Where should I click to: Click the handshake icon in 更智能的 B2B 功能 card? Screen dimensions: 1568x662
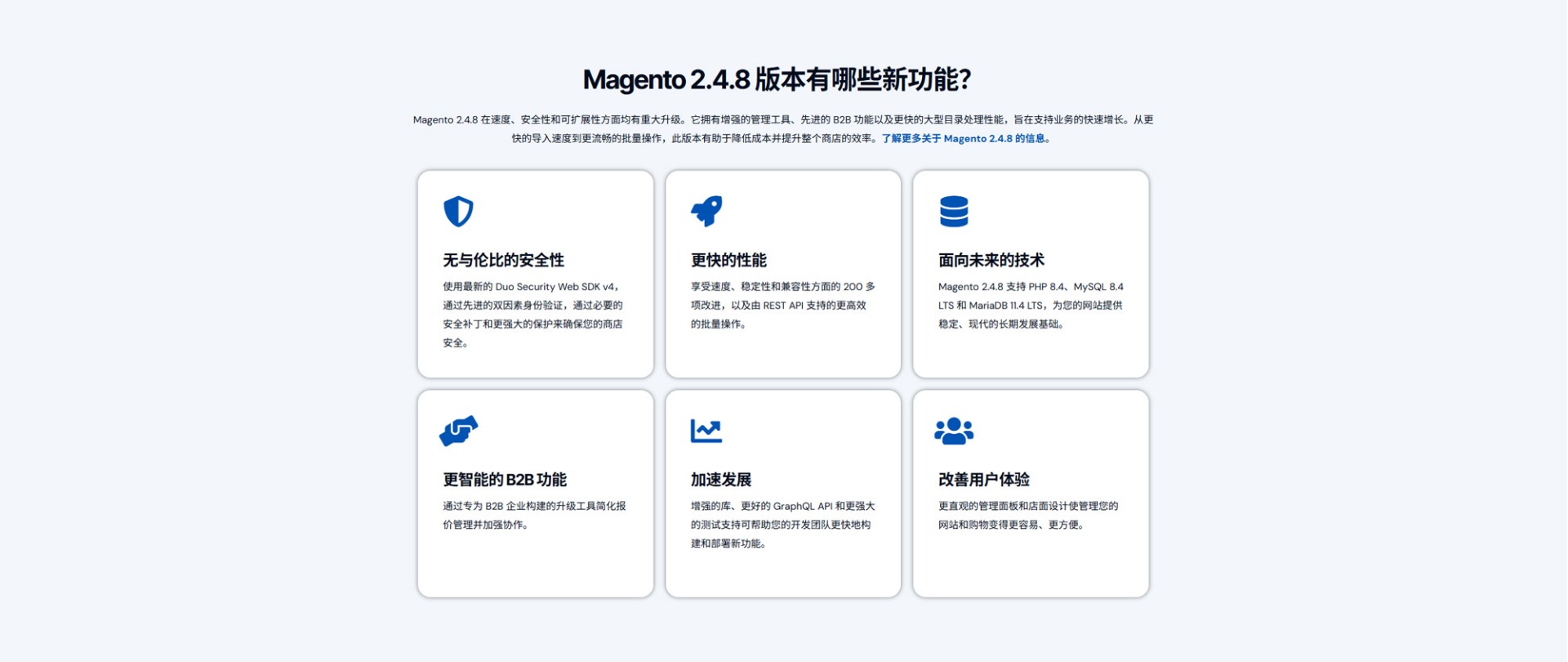(458, 431)
